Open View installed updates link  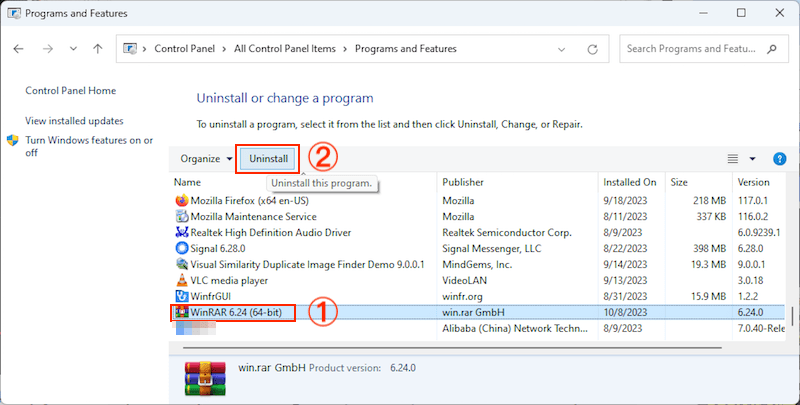click(x=74, y=121)
